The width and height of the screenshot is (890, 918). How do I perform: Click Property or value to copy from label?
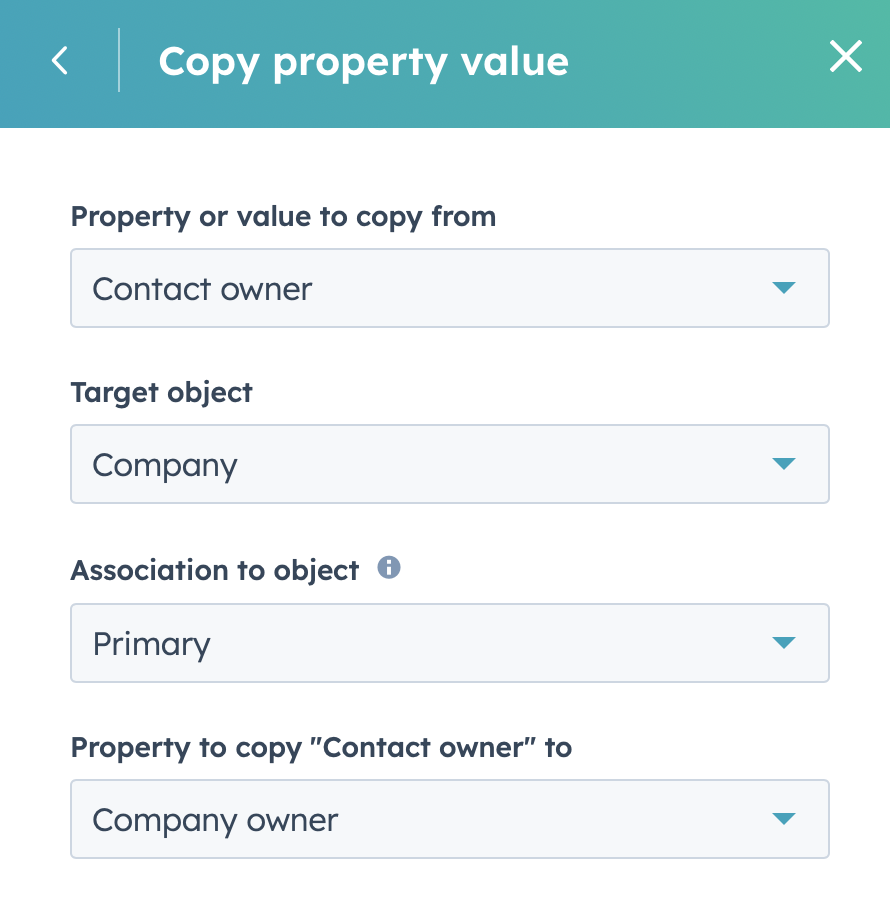[x=283, y=216]
